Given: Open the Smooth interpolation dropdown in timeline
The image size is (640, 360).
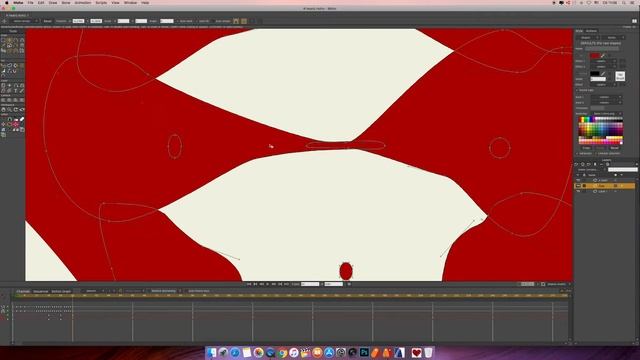Looking at the screenshot, I should coord(93,291).
